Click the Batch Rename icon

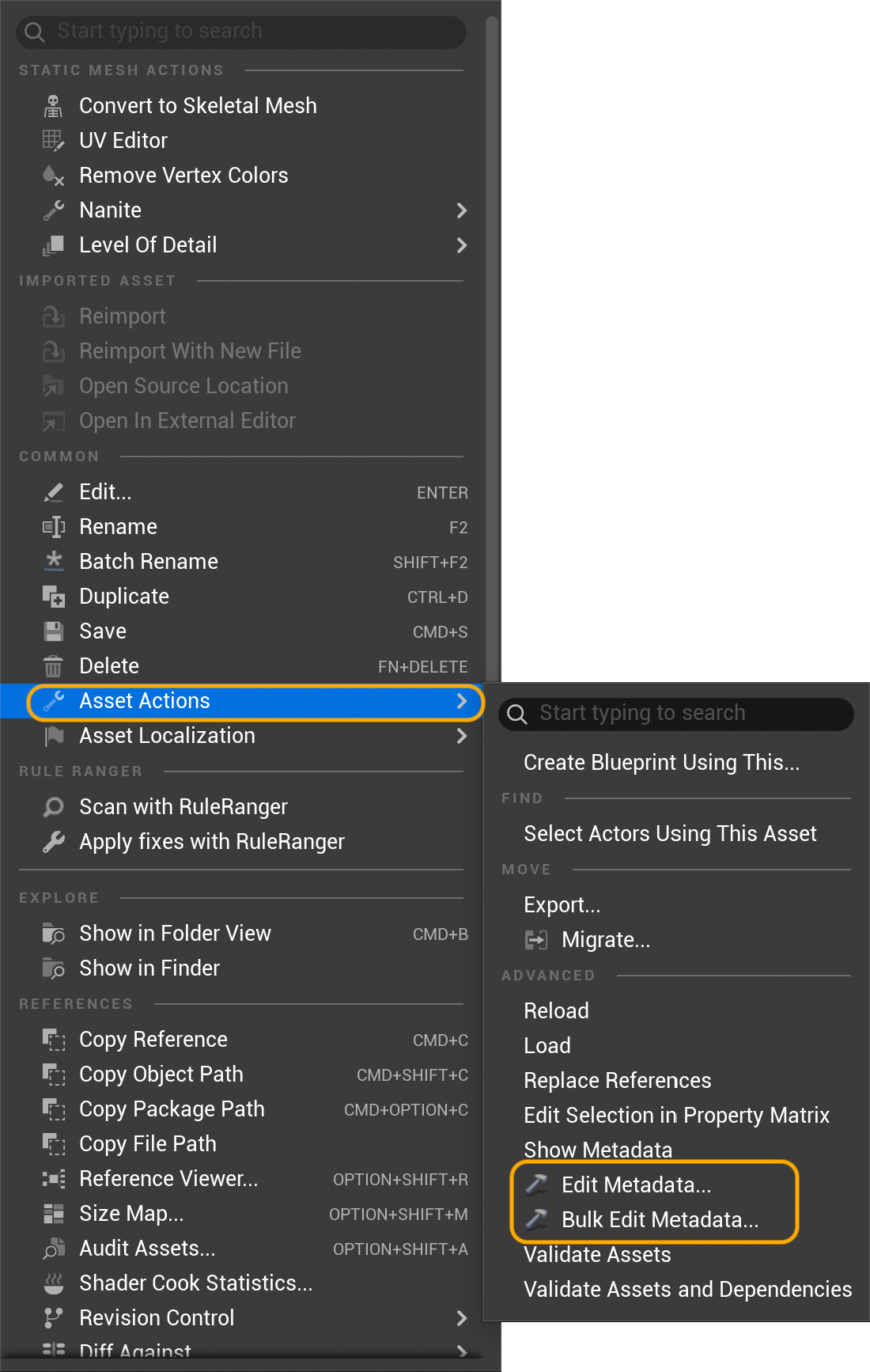click(x=53, y=562)
